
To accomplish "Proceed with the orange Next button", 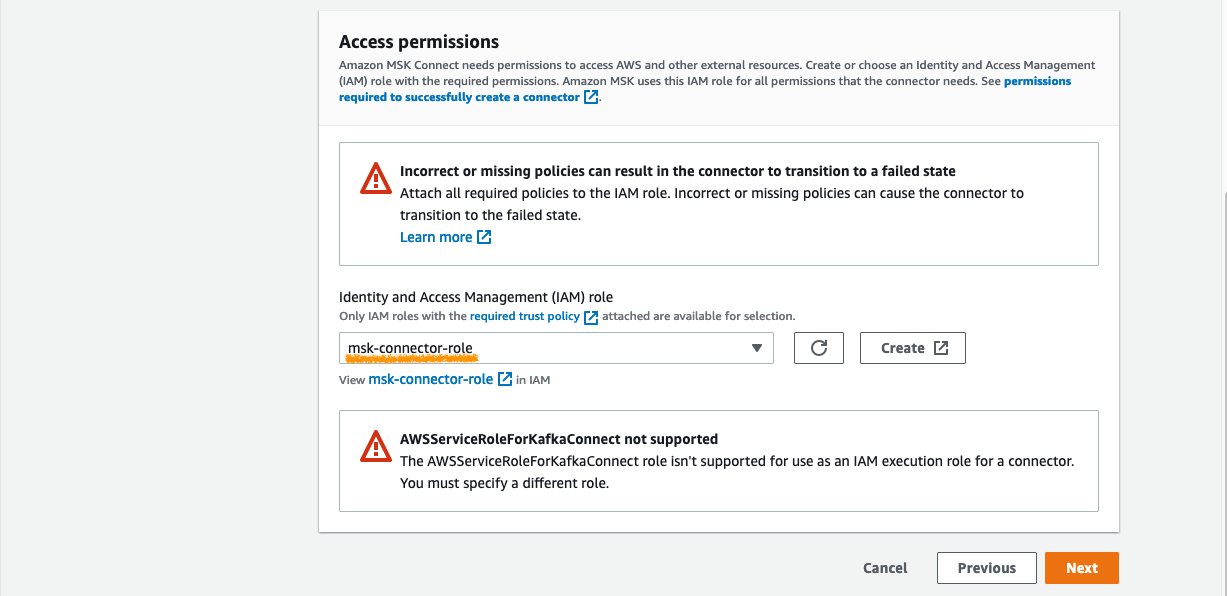I will (x=1082, y=568).
